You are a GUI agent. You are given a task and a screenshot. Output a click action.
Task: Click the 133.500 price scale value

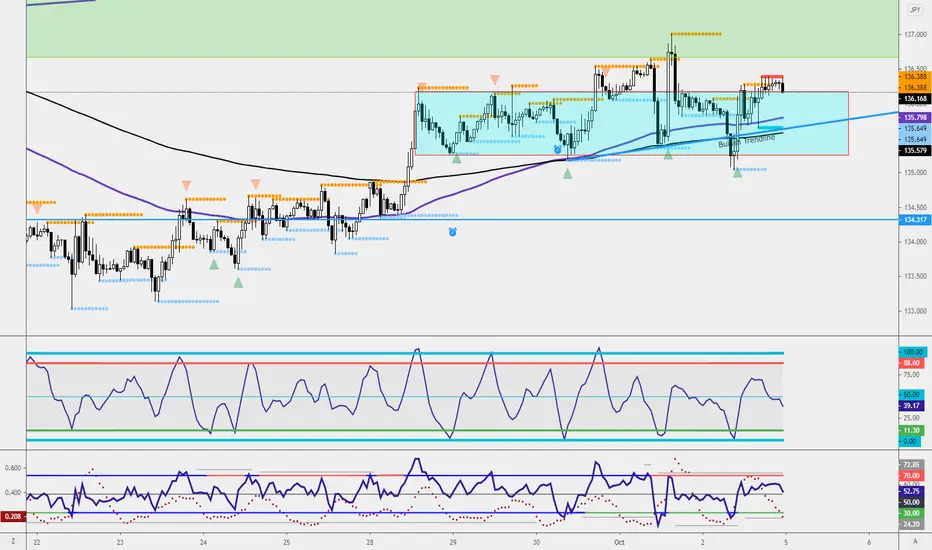click(915, 276)
